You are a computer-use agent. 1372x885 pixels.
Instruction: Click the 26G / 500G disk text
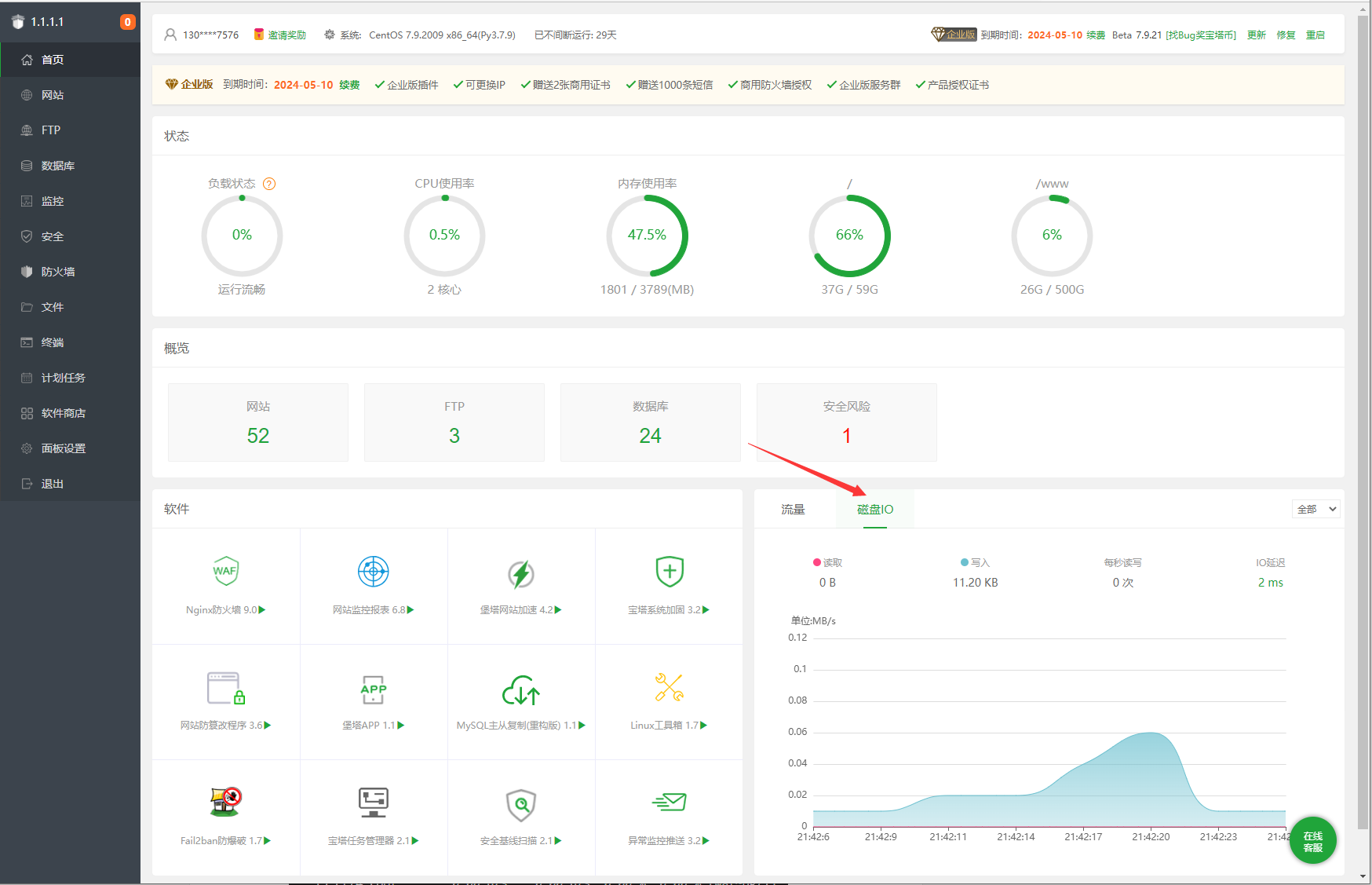coord(1052,290)
